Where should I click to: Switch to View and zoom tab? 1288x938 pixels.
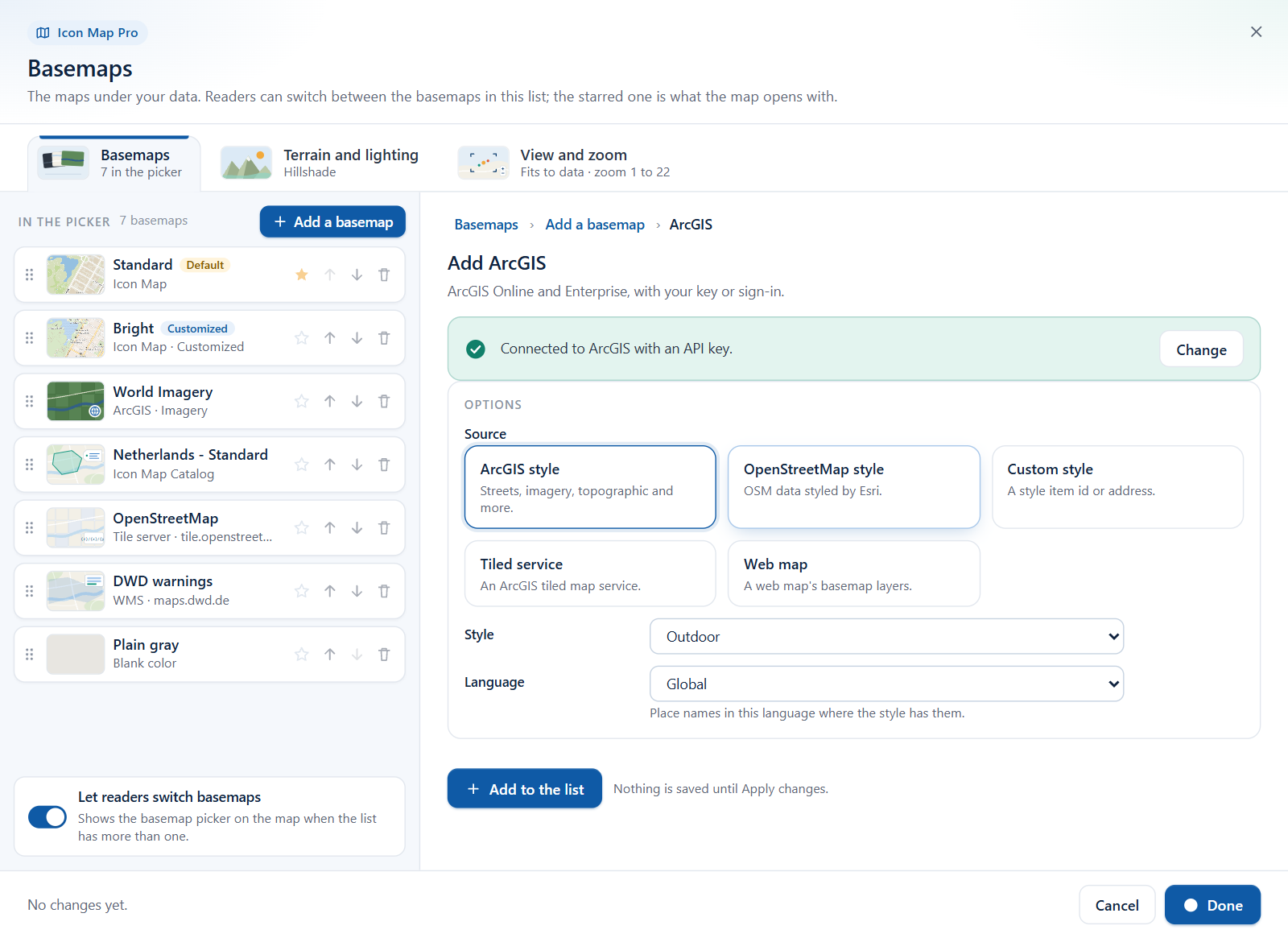tap(564, 163)
